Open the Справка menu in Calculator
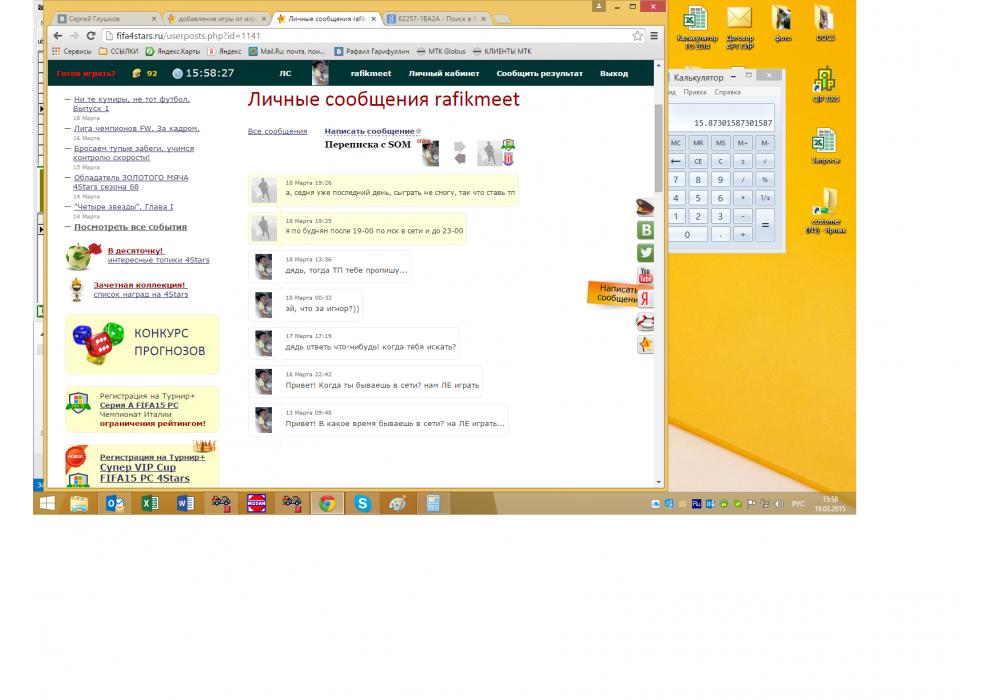The width and height of the screenshot is (1000, 700). click(727, 92)
